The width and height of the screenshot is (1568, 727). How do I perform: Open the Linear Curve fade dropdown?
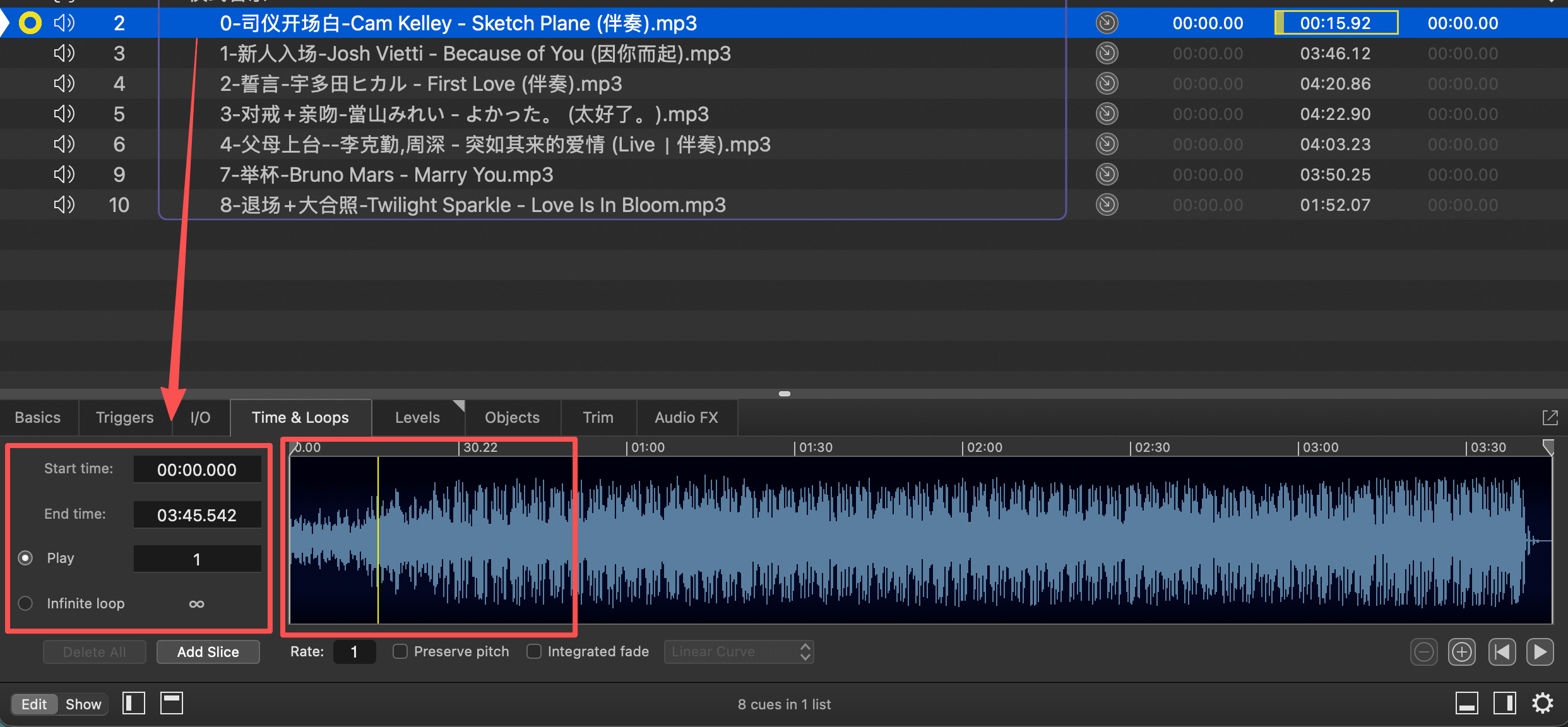(x=739, y=652)
